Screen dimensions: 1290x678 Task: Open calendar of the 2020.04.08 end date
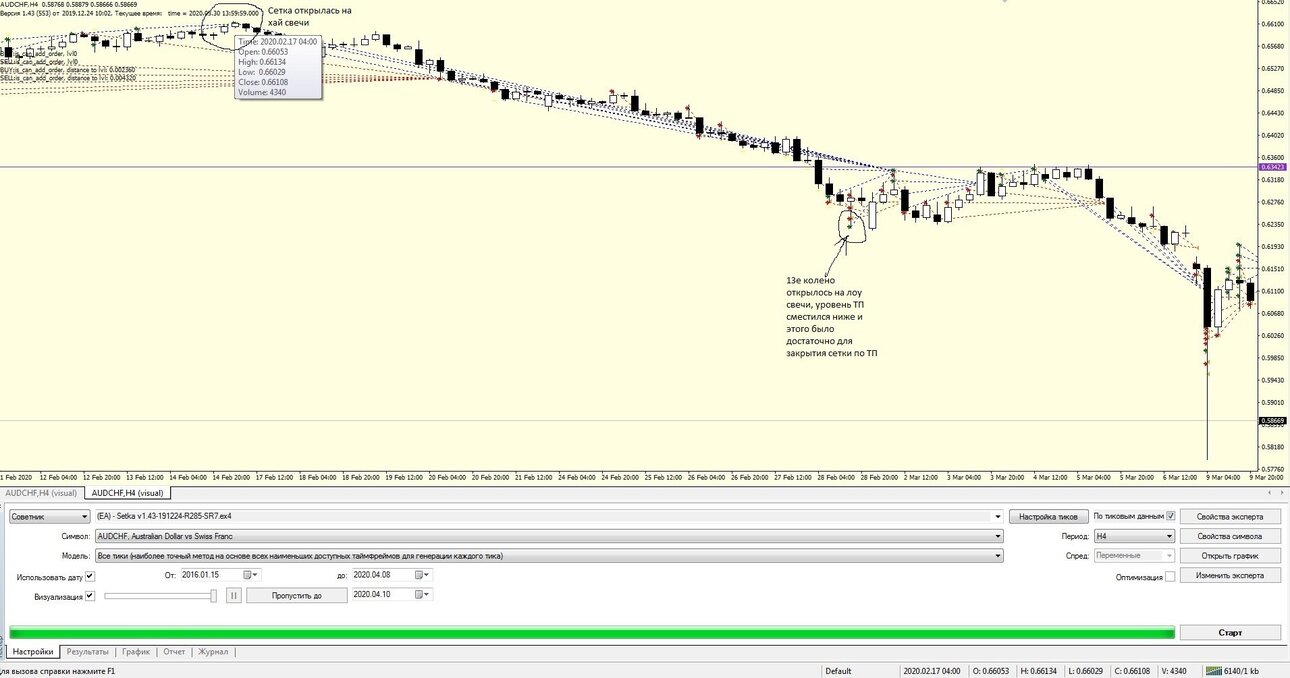[x=424, y=575]
